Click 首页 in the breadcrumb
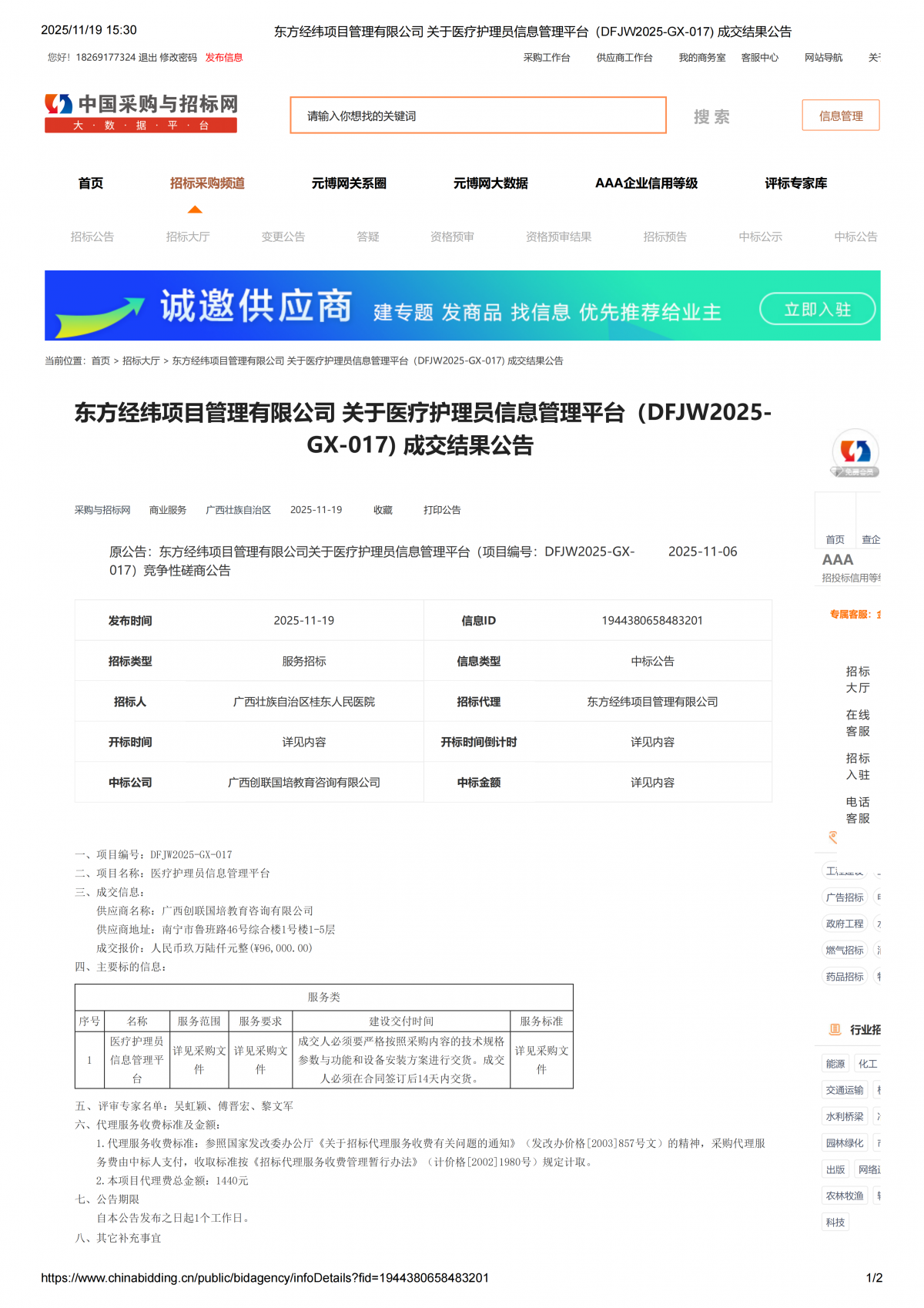Screen dimensions: 924x1308 click(x=101, y=361)
